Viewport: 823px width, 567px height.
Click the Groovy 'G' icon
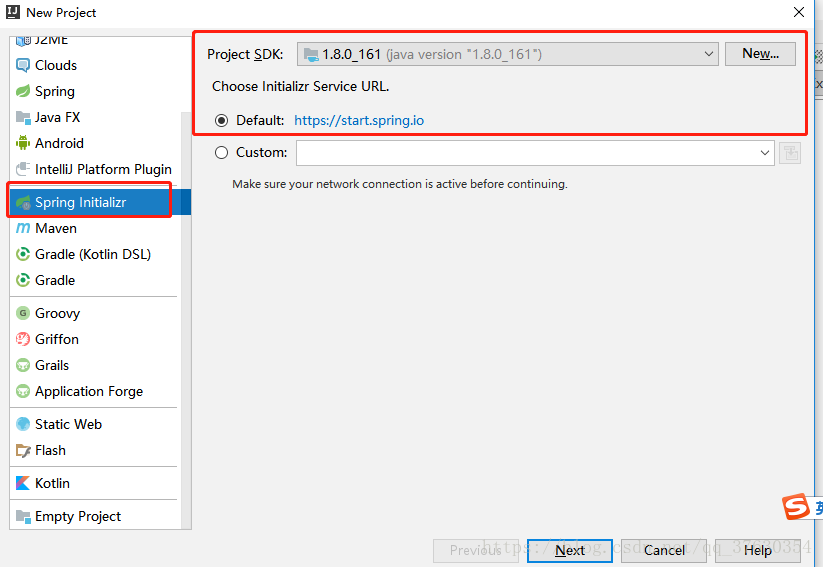tap(23, 313)
